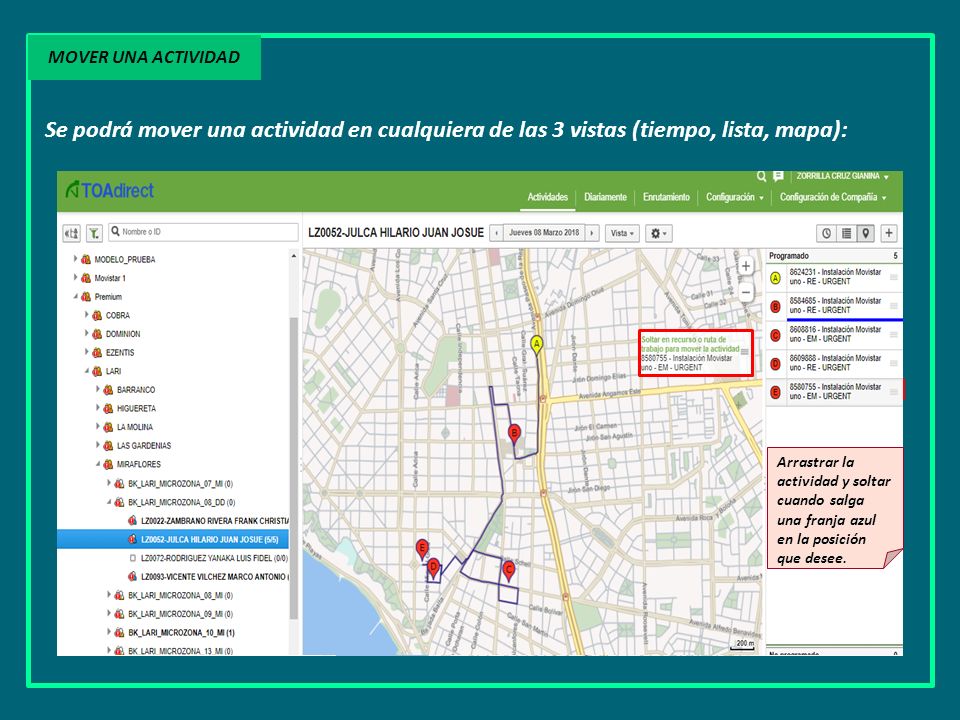Open the ZORRILLA CRUZ GIANINA user menu
Image resolution: width=960 pixels, height=720 pixels.
842,176
